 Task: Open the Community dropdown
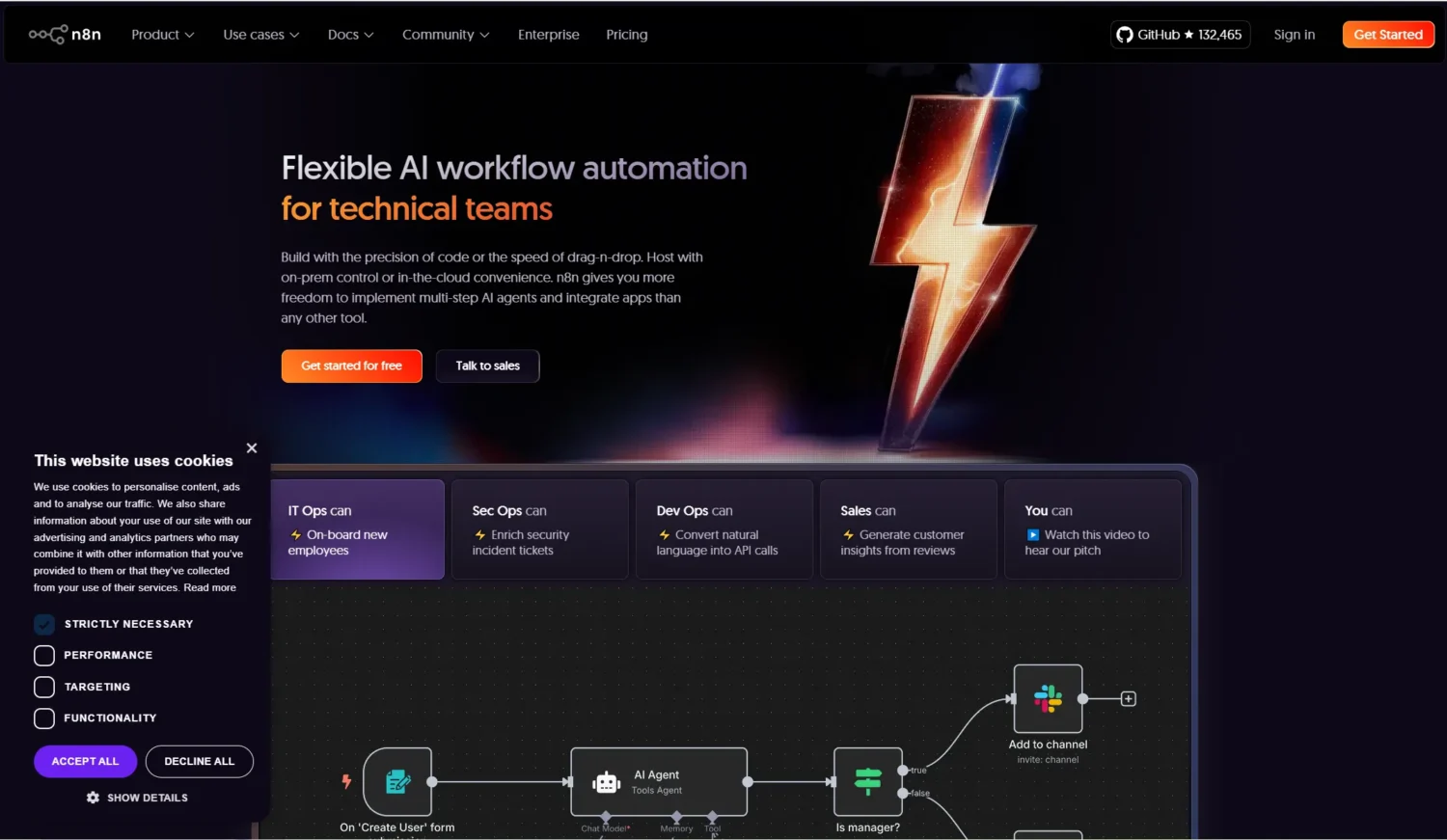(x=446, y=34)
